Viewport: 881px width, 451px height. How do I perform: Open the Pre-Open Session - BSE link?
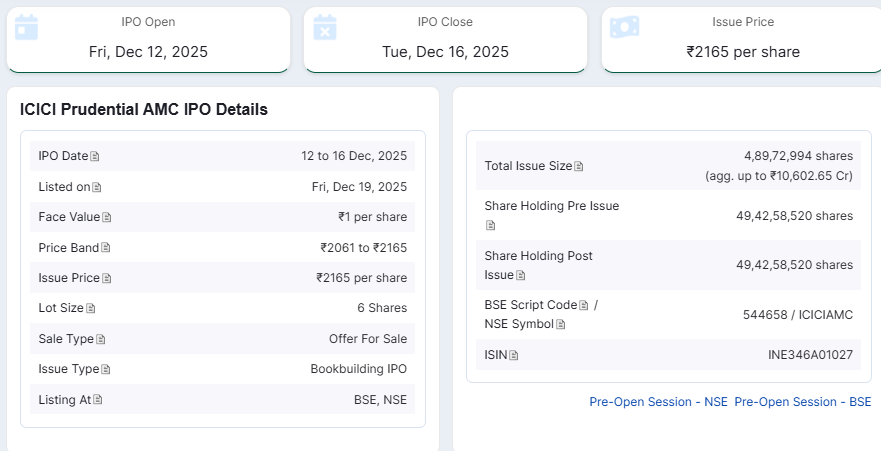[803, 402]
